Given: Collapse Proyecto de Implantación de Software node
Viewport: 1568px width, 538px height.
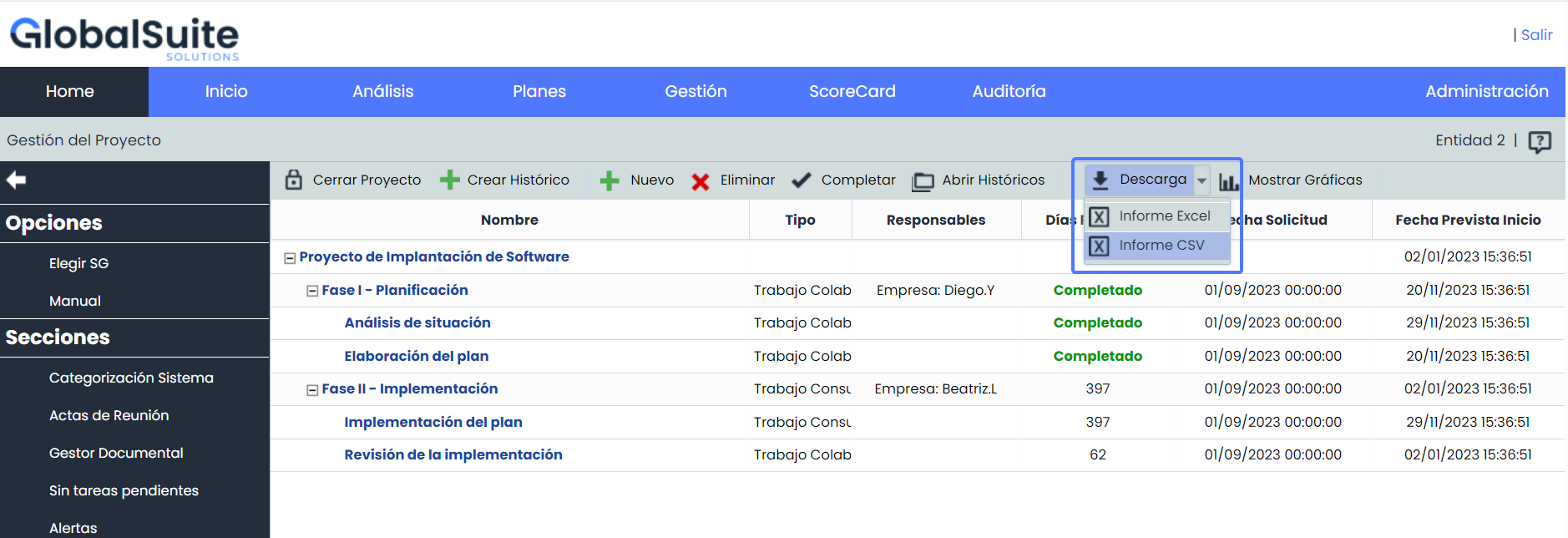Looking at the screenshot, I should pyautogui.click(x=290, y=258).
